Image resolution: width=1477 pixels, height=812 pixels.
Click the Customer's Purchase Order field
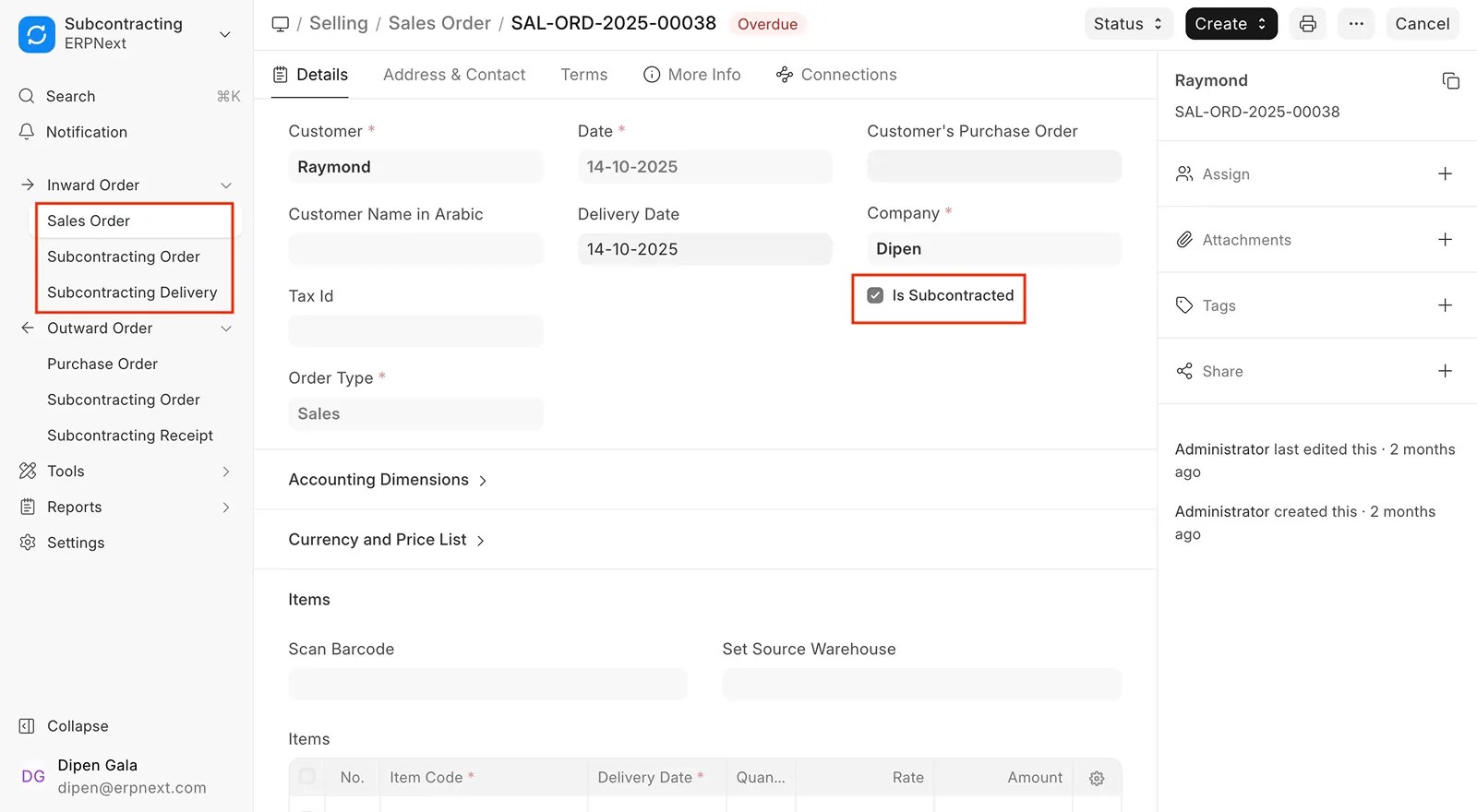[994, 167]
